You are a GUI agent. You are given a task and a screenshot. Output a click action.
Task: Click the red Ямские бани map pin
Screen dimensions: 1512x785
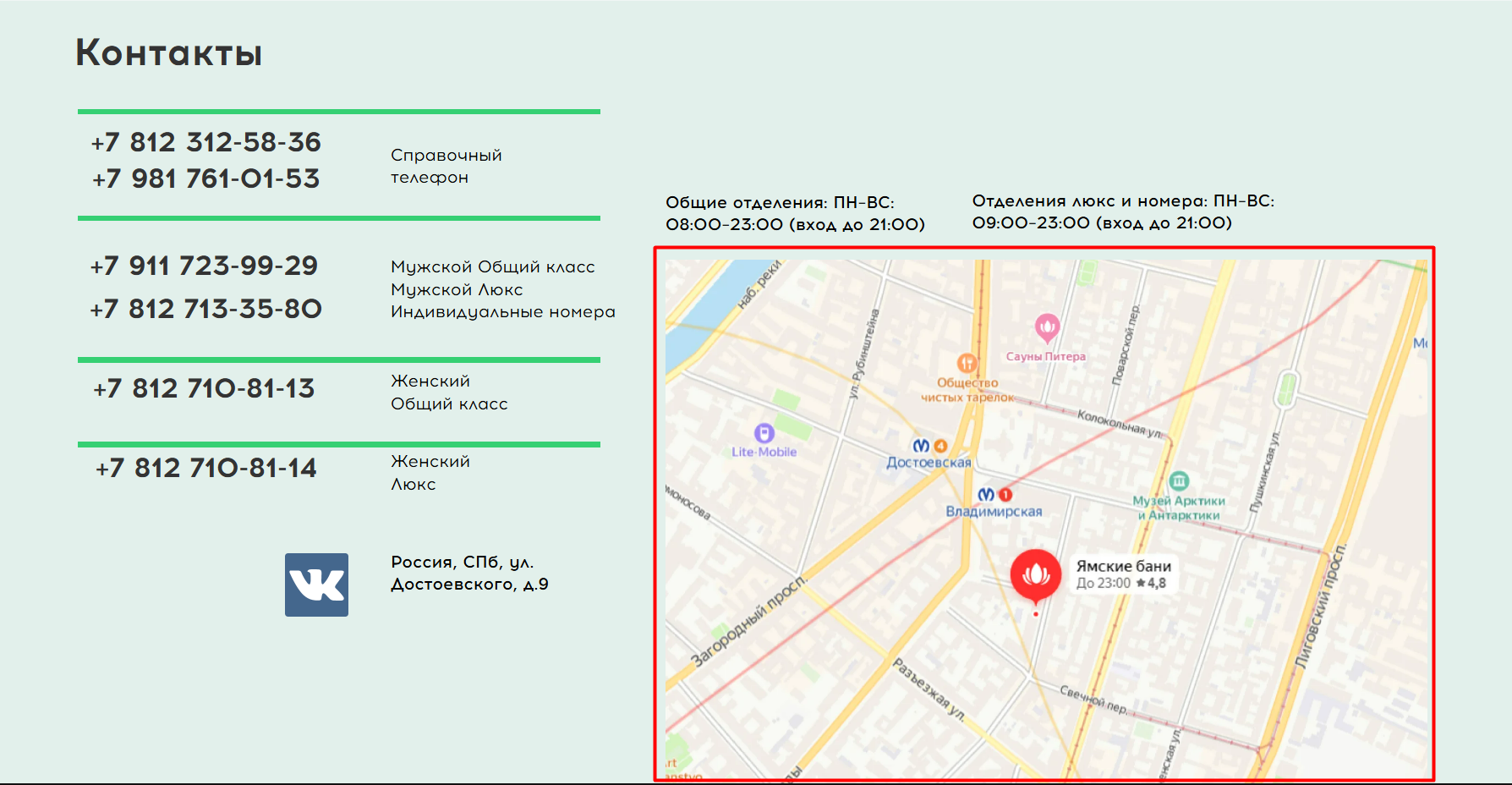point(1035,575)
